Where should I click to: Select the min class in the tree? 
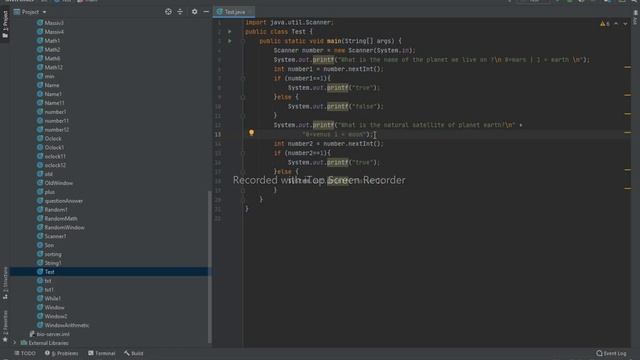[x=49, y=76]
